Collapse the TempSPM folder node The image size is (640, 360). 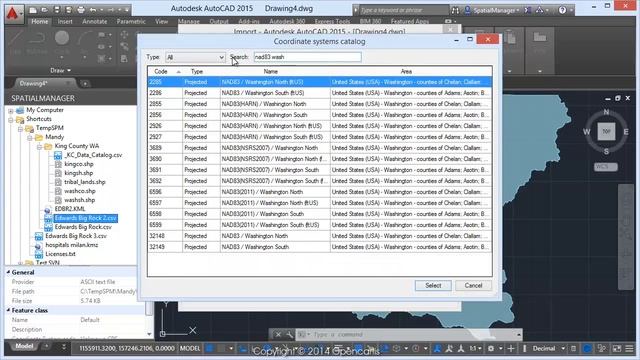pos(20,128)
